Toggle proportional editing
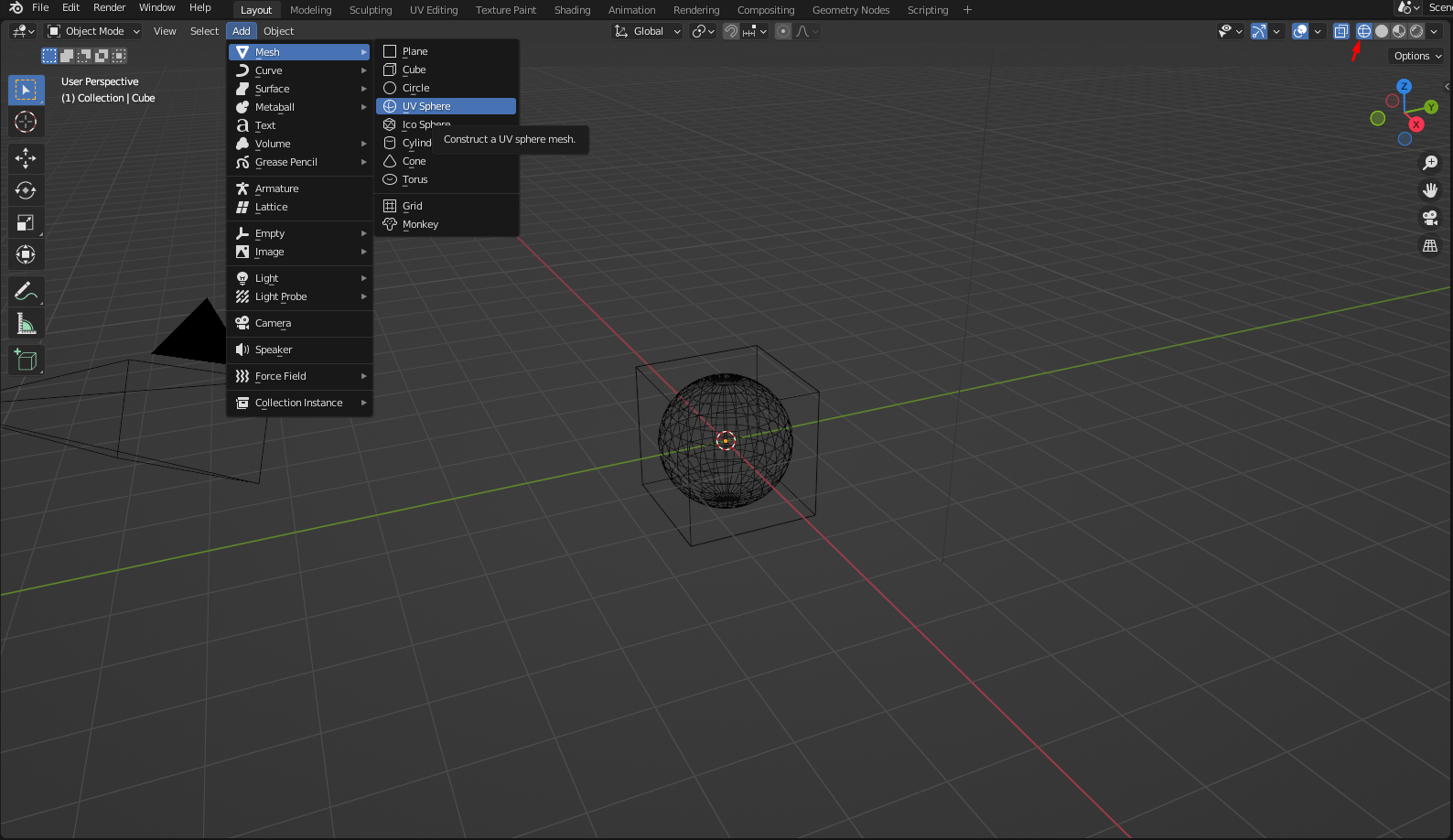The height and width of the screenshot is (840, 1453). click(783, 31)
